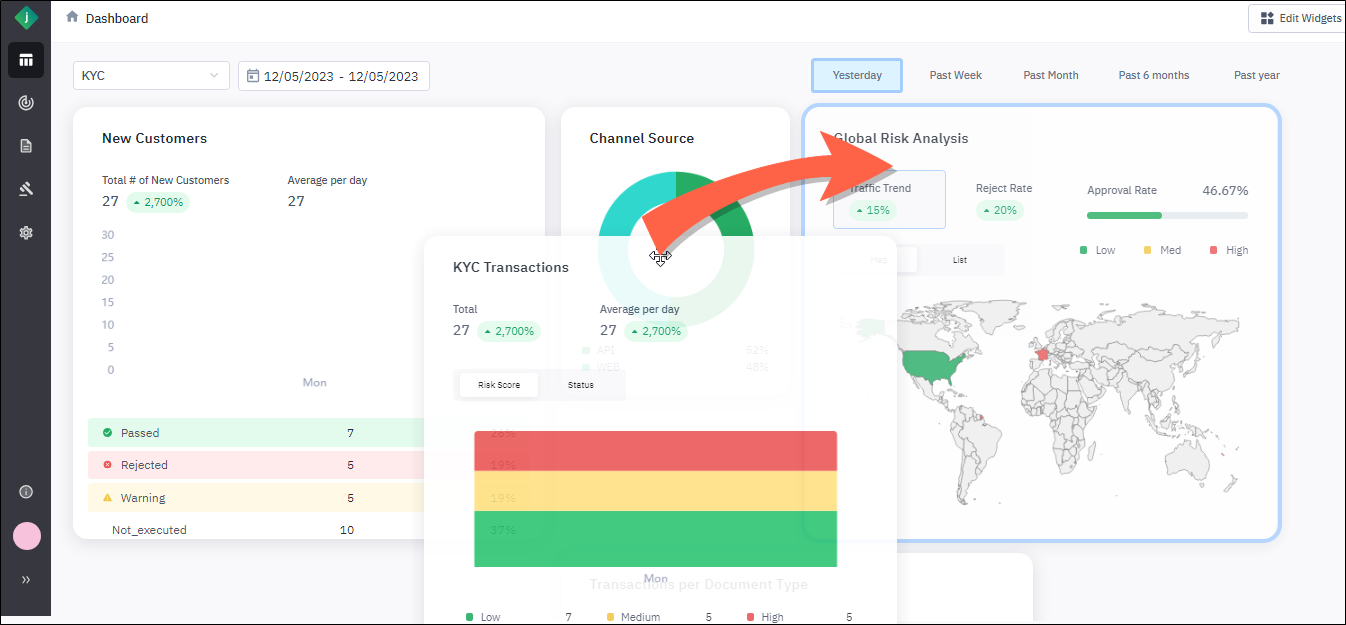Image resolution: width=1346 pixels, height=625 pixels.
Task: Switch Global Risk Analysis to List view
Action: coord(960,260)
